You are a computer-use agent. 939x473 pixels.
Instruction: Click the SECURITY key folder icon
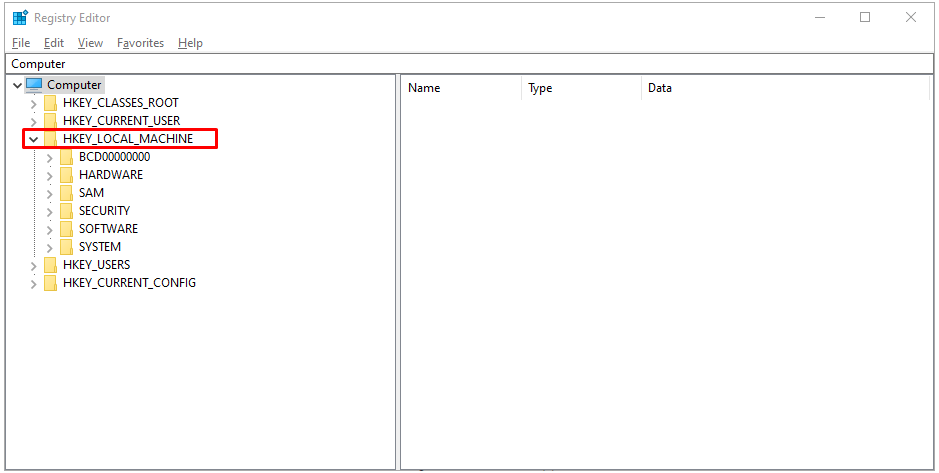pos(67,211)
